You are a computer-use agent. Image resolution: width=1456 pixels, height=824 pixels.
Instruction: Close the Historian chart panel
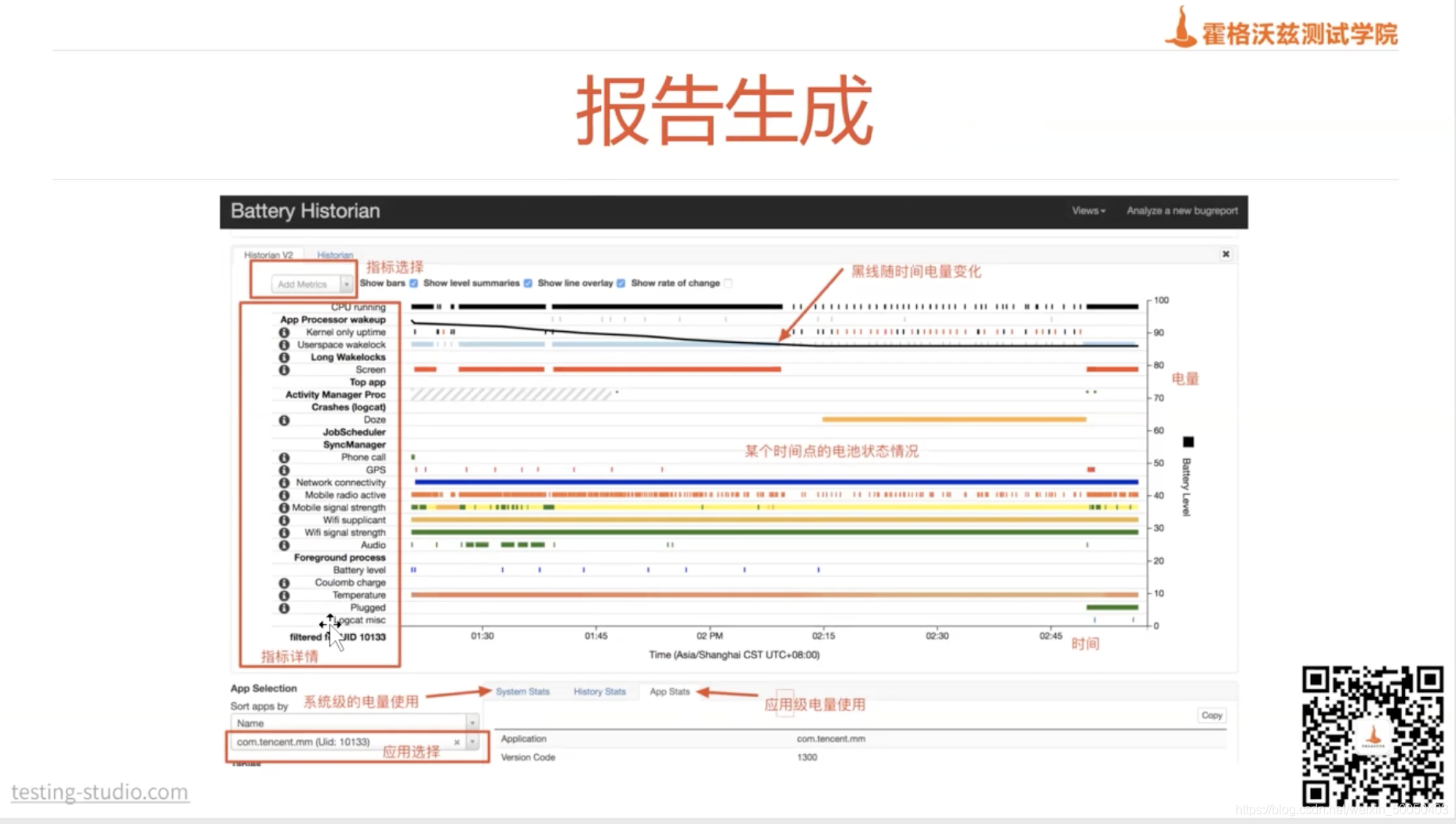point(1225,254)
